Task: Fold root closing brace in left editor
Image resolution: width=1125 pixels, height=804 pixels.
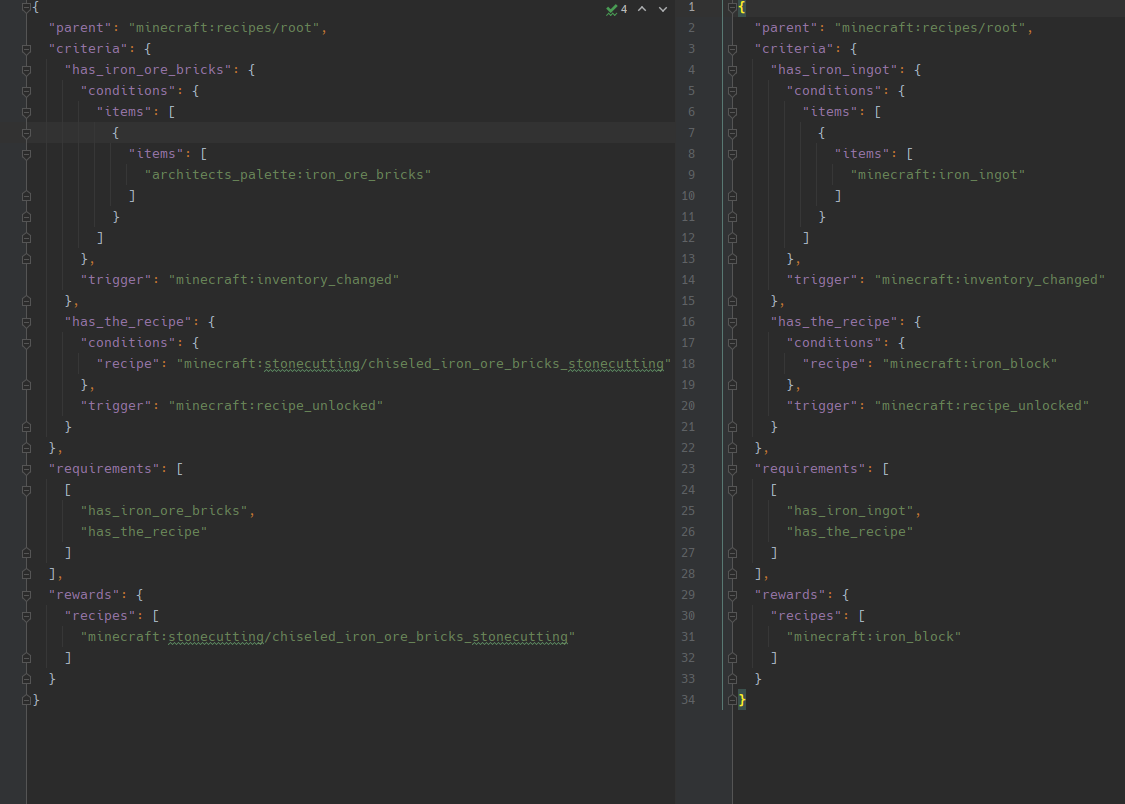Action: pos(27,700)
